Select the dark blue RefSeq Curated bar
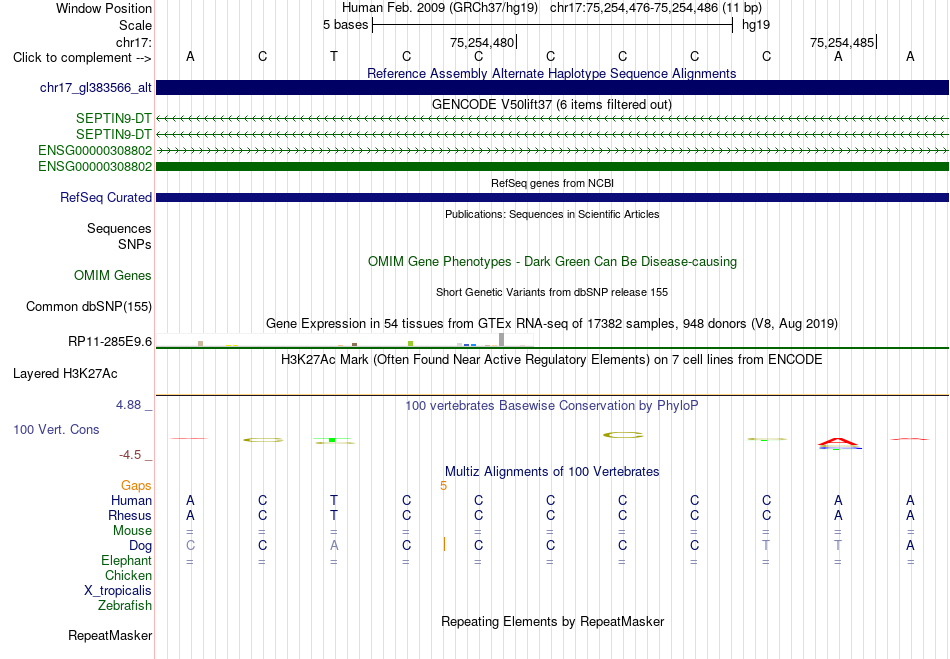Viewport: 950px width, 659px height. click(552, 197)
